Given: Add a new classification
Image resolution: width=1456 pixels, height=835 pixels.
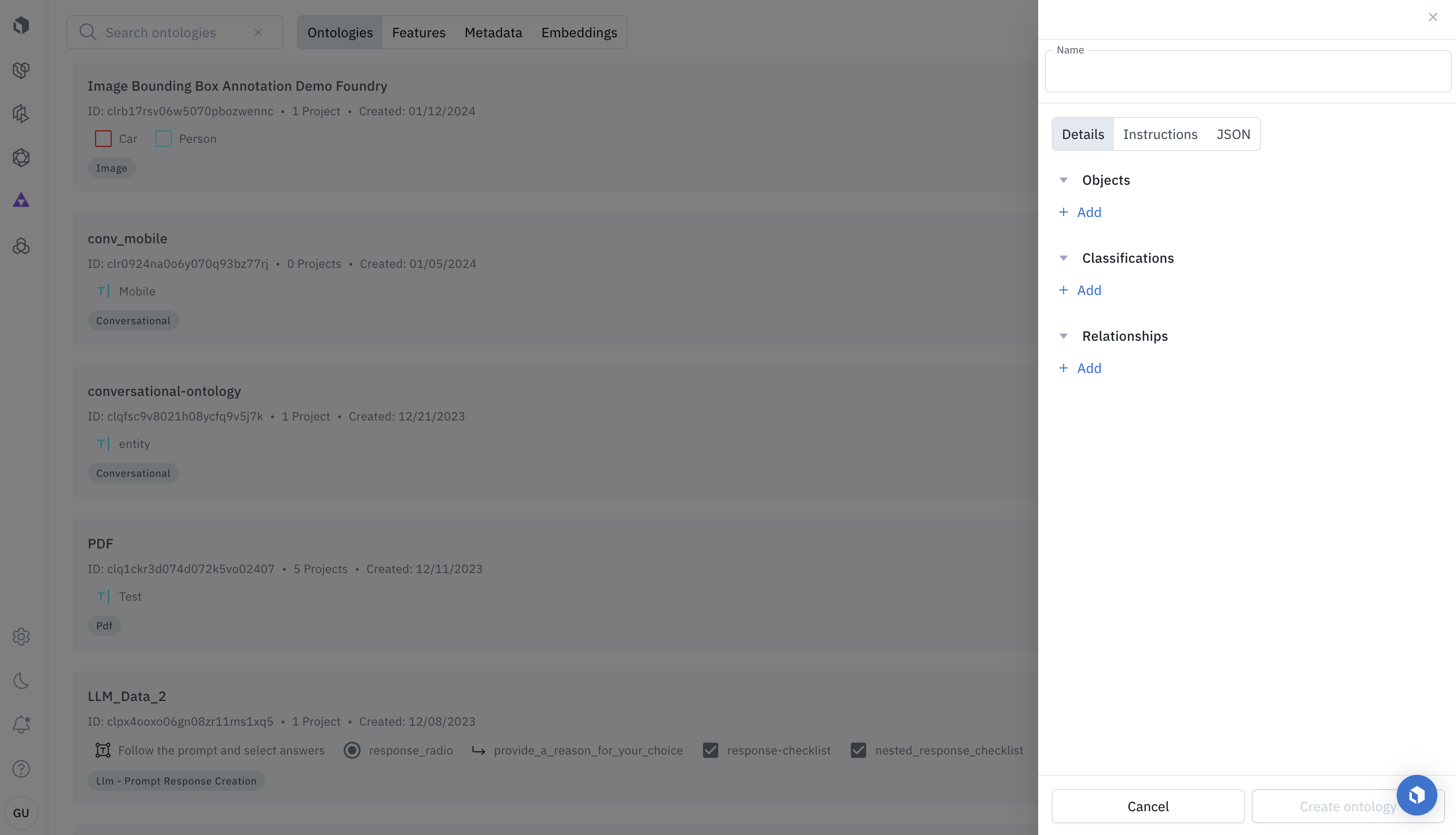Looking at the screenshot, I should [1080, 290].
